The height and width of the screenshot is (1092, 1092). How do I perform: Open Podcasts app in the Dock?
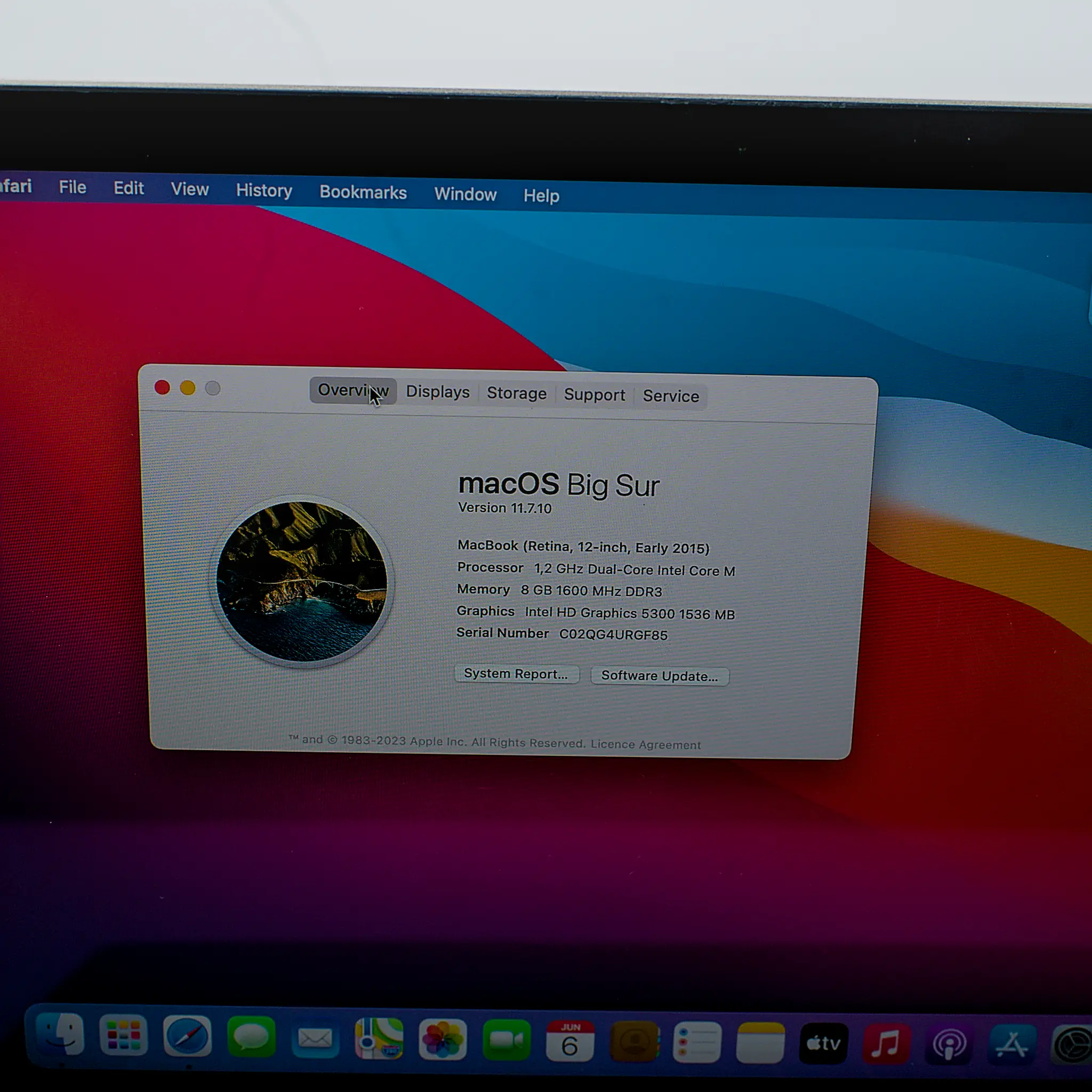click(949, 1045)
